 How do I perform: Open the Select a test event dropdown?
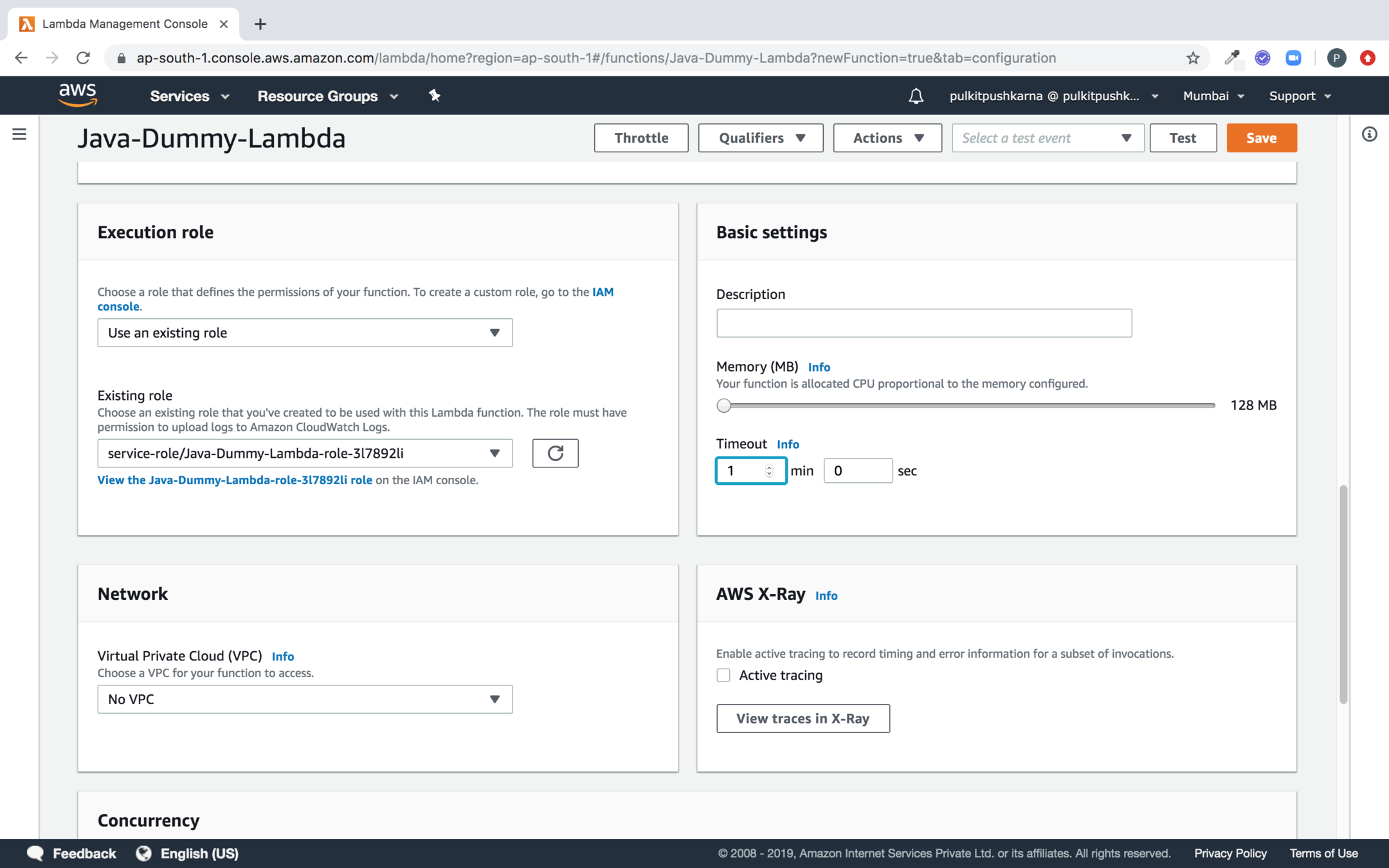[x=1047, y=138]
